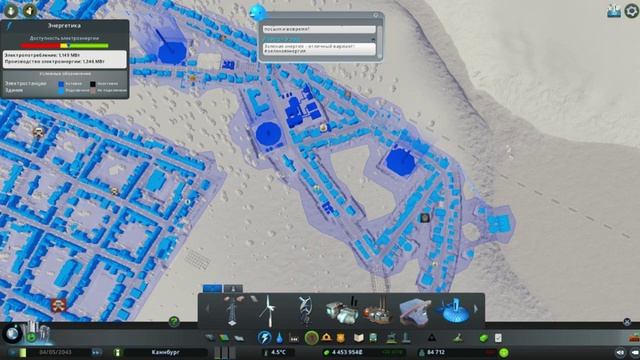Click the Chirper blue bird icon
Screen dimensions: 640x360
point(258,12)
